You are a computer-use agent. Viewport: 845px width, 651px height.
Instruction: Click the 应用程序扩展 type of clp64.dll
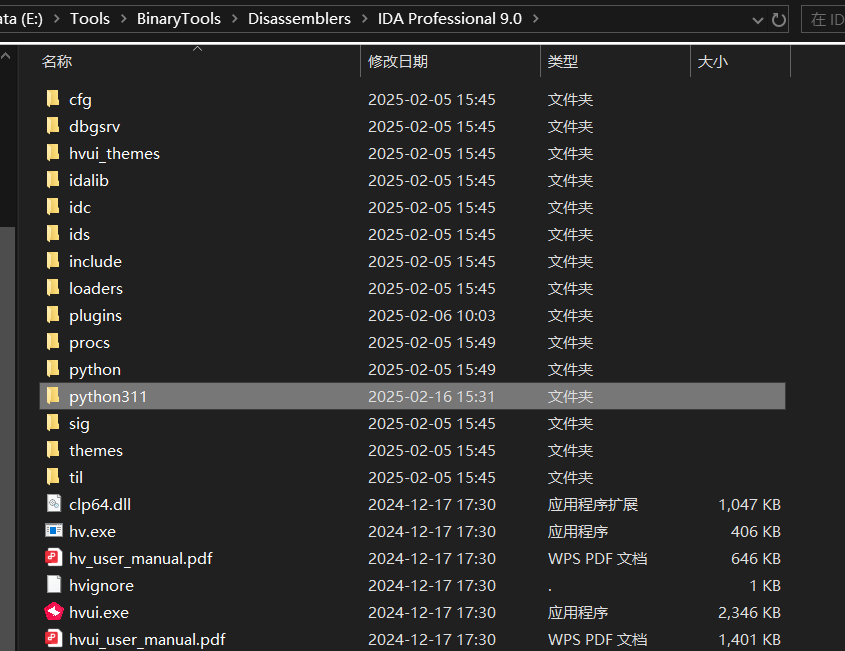click(593, 504)
